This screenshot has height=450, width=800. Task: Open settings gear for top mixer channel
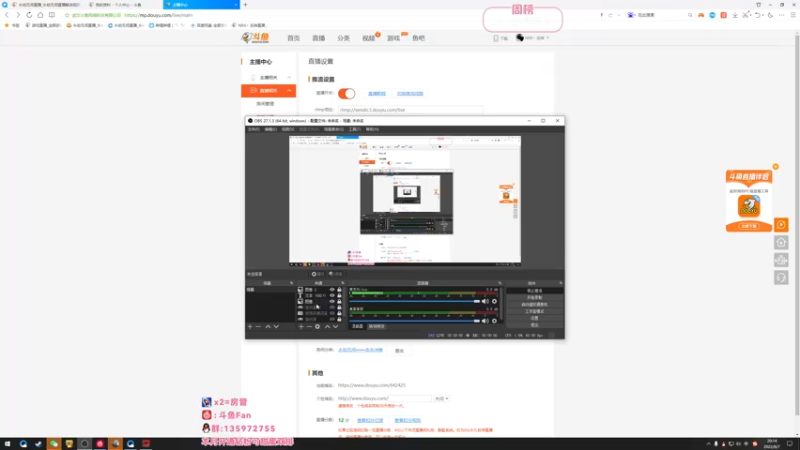pos(494,302)
